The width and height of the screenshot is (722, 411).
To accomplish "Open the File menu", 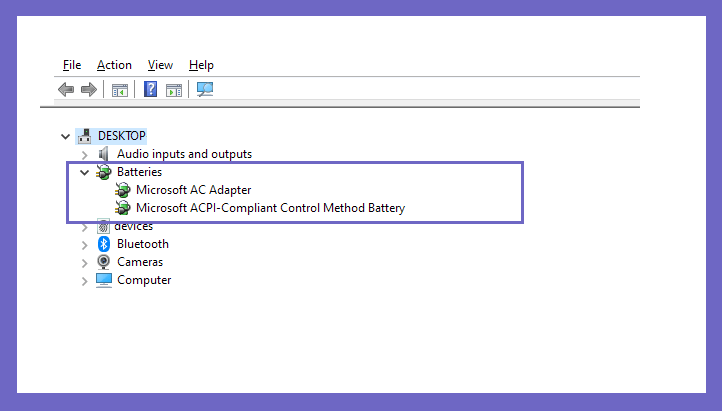I will pos(72,65).
